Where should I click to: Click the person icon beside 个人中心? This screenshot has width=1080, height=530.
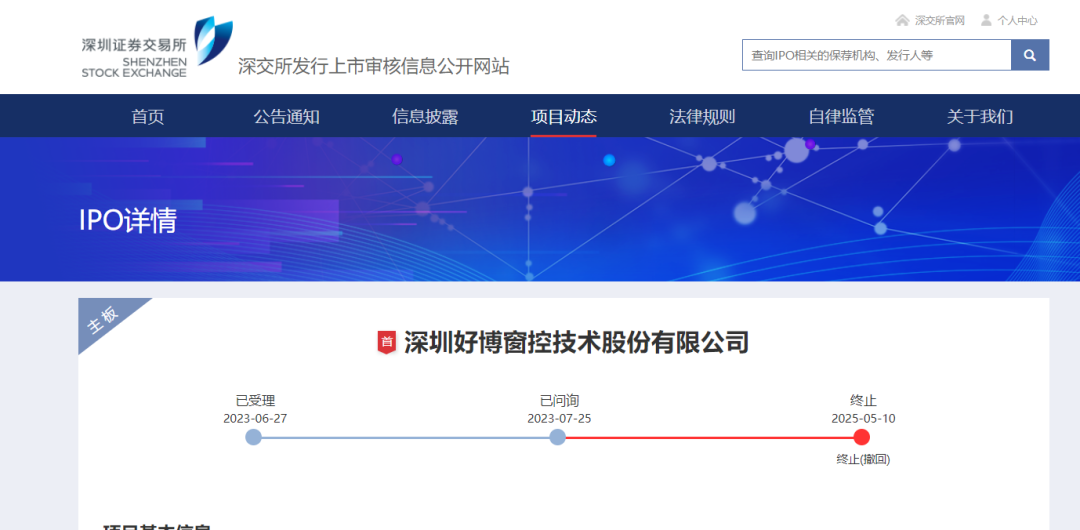click(986, 20)
